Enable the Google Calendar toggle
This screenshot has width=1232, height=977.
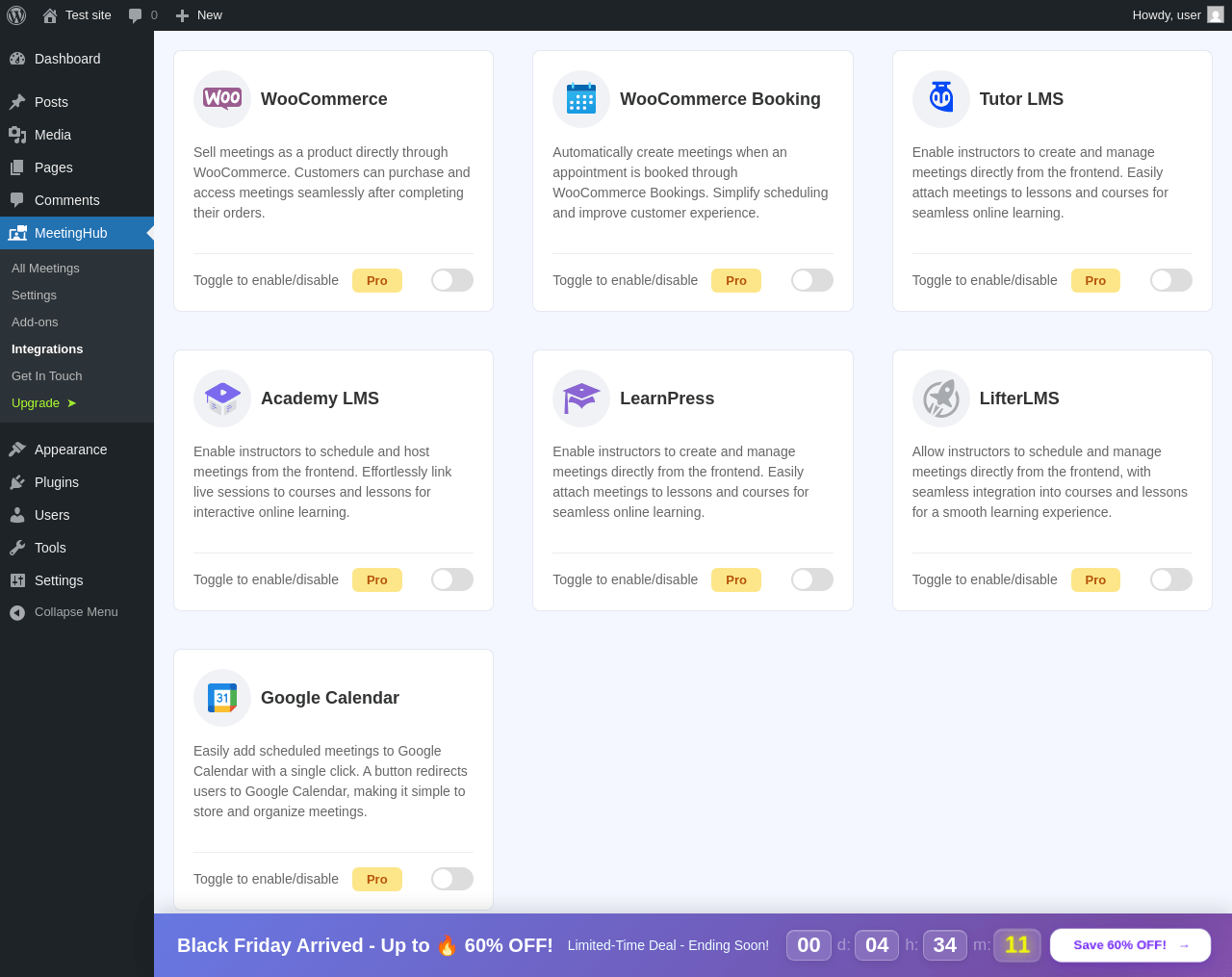[452, 879]
